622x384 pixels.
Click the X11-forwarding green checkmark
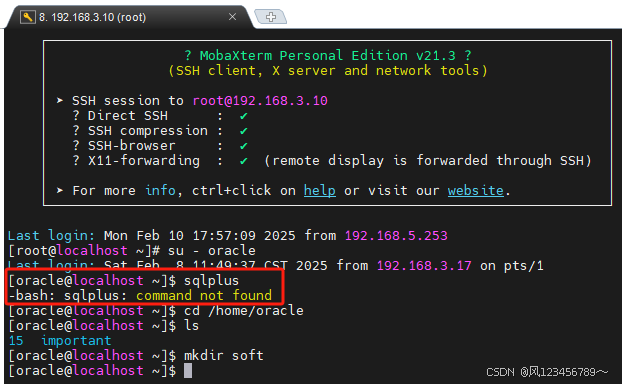click(x=244, y=161)
